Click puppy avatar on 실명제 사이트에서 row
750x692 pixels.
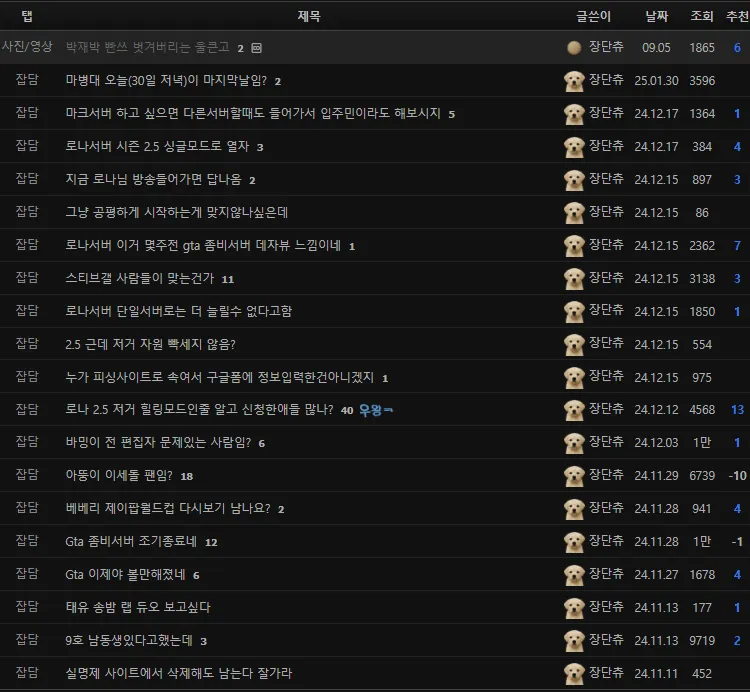(574, 674)
